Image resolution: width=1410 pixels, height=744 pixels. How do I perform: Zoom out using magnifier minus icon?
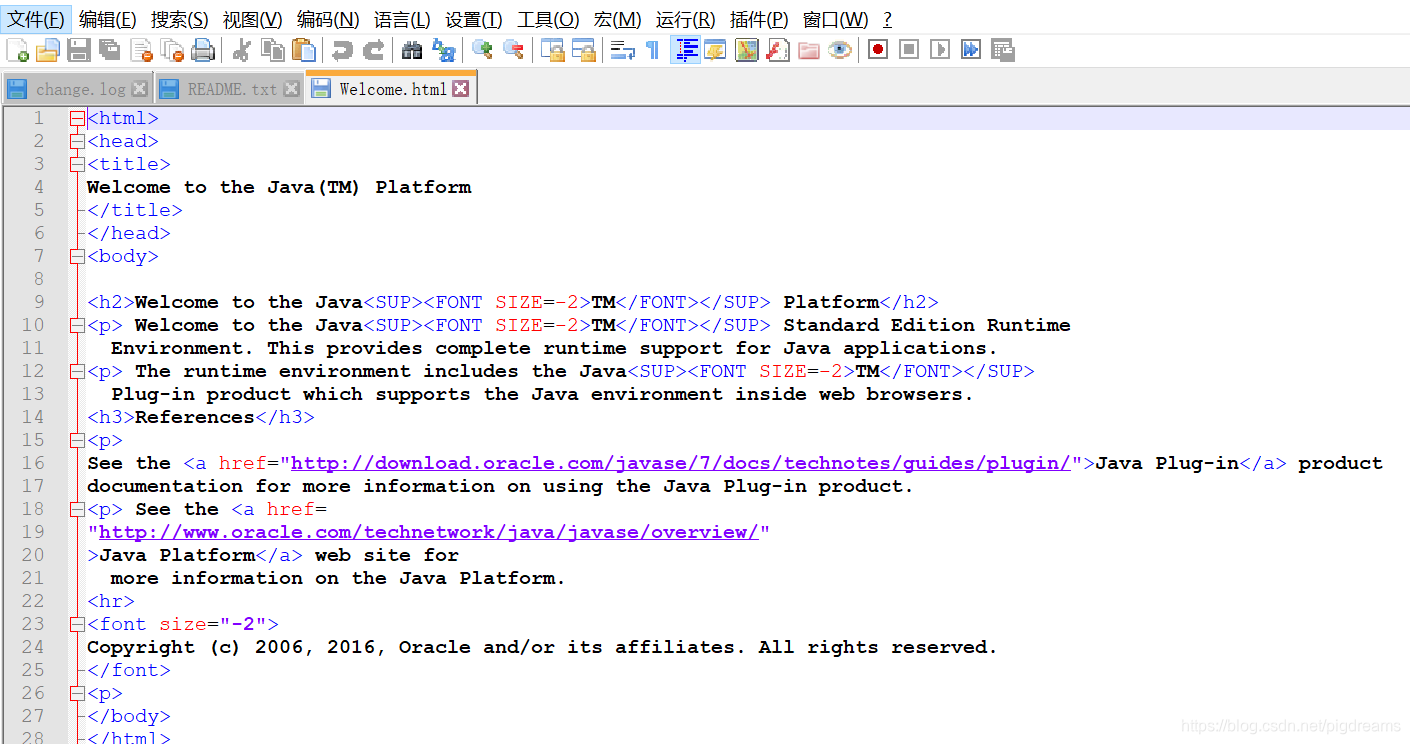point(513,49)
